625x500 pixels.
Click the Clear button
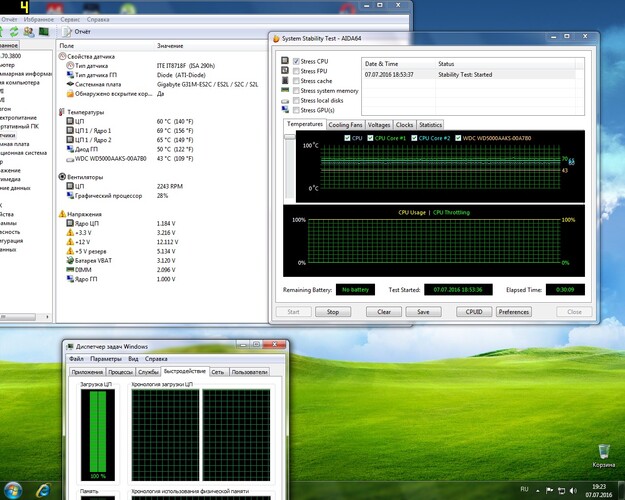[x=384, y=312]
